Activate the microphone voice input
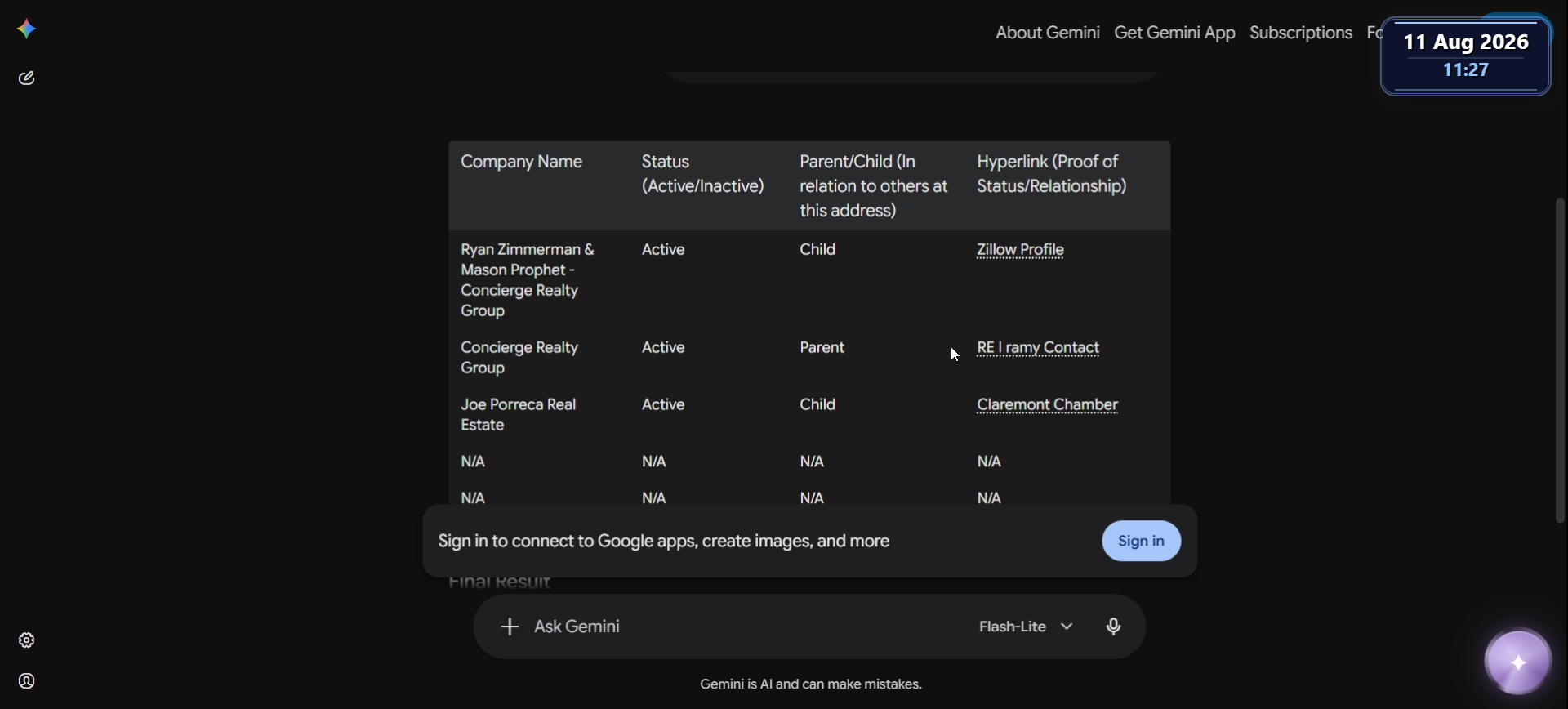The image size is (1568, 709). click(1114, 627)
